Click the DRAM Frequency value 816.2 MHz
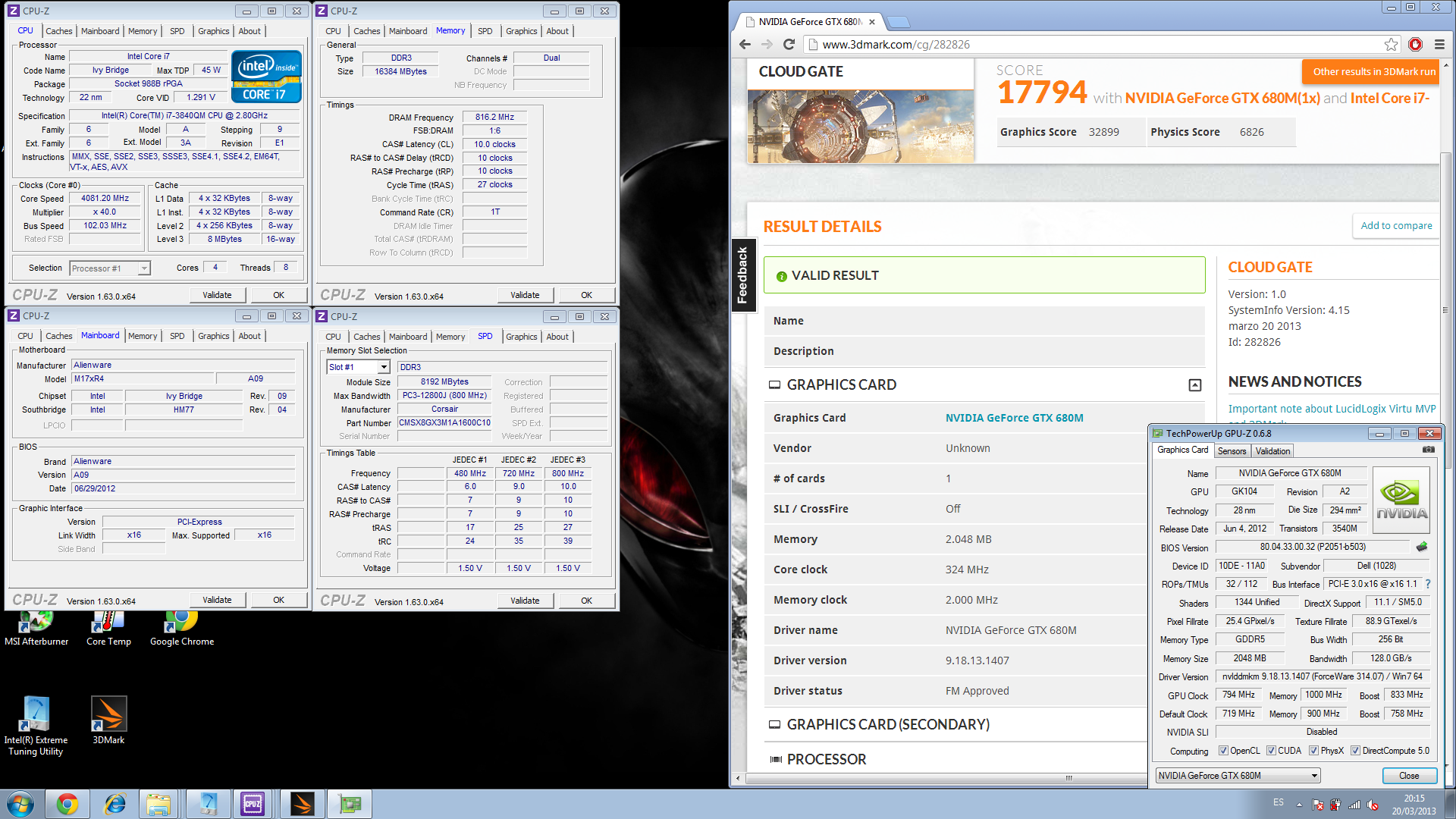 (494, 118)
